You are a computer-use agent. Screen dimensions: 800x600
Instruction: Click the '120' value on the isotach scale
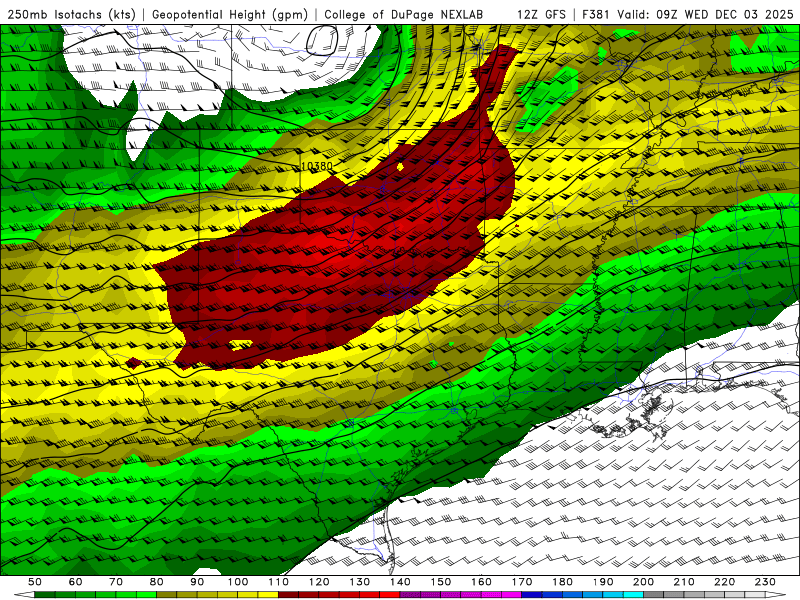point(319,582)
